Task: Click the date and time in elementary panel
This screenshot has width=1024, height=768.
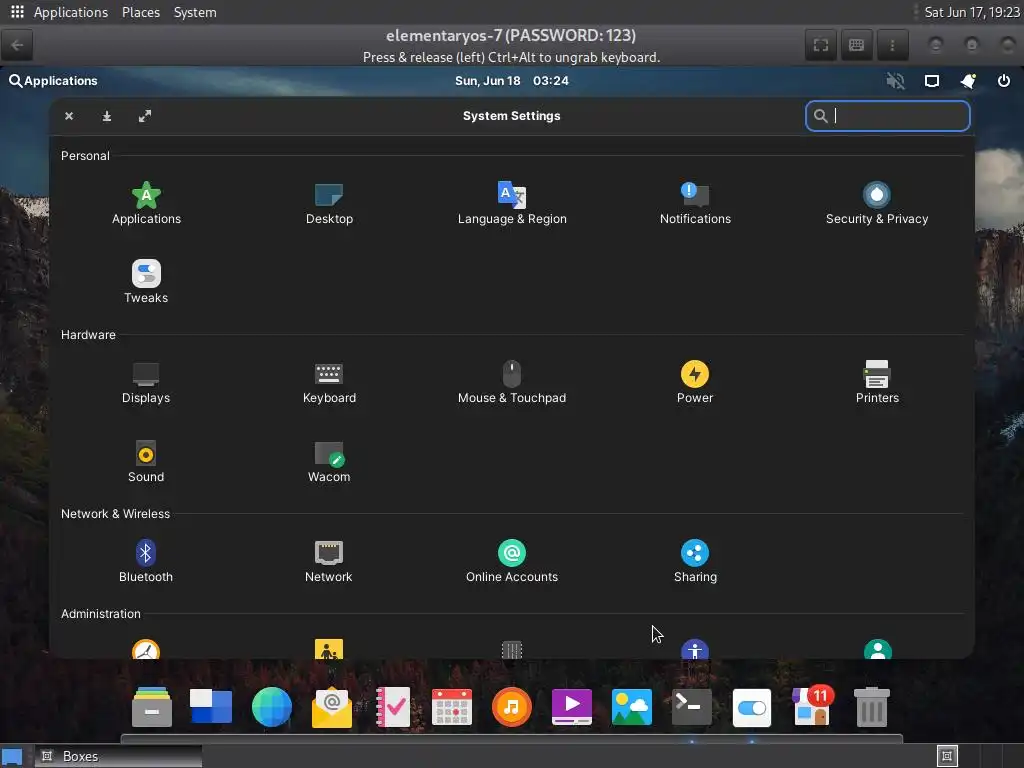Action: [x=511, y=81]
